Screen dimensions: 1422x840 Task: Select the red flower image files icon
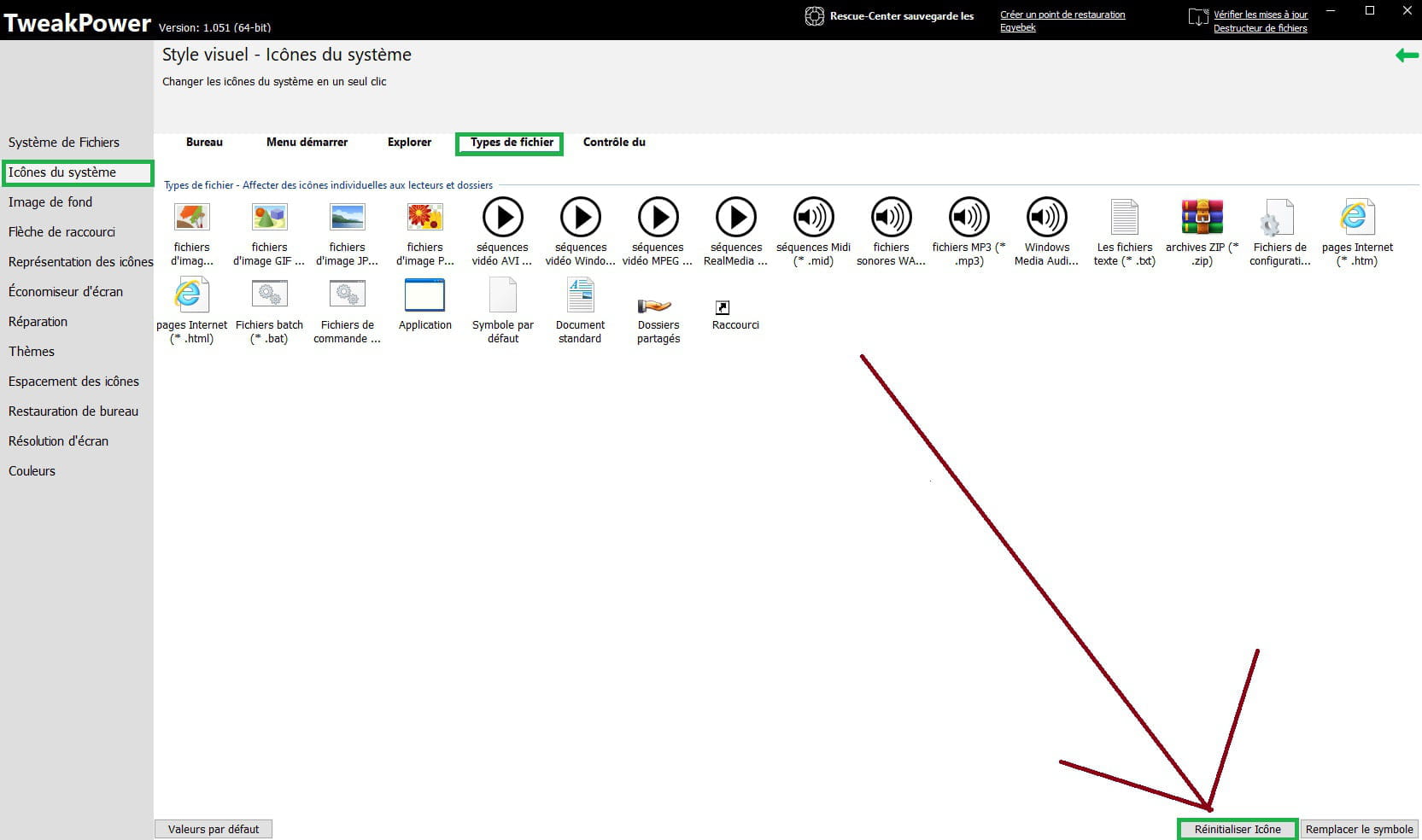click(424, 218)
